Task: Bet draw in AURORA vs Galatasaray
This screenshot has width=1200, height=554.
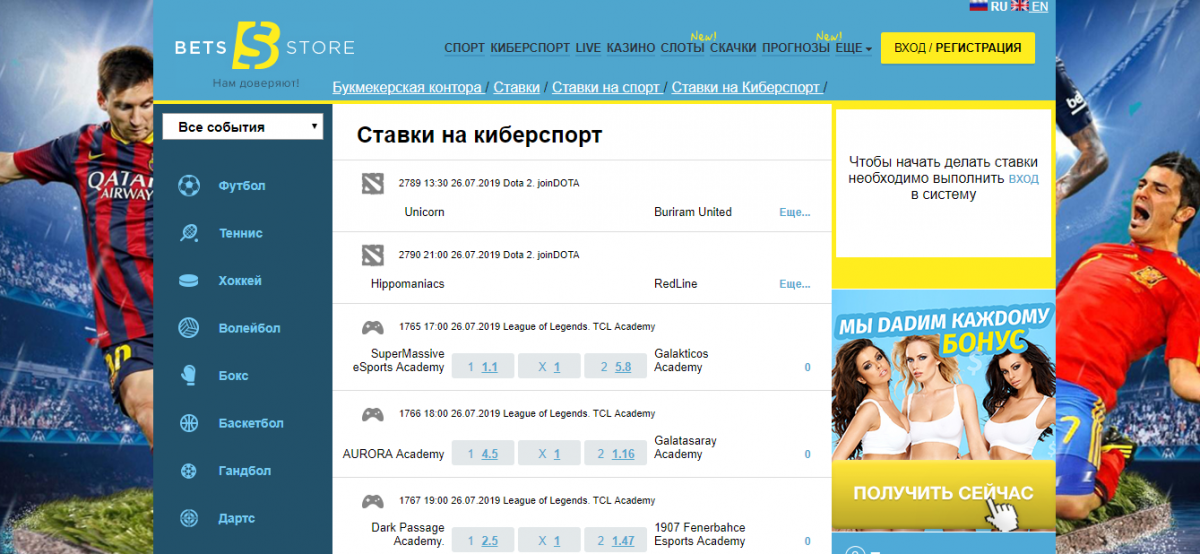Action: 548,454
